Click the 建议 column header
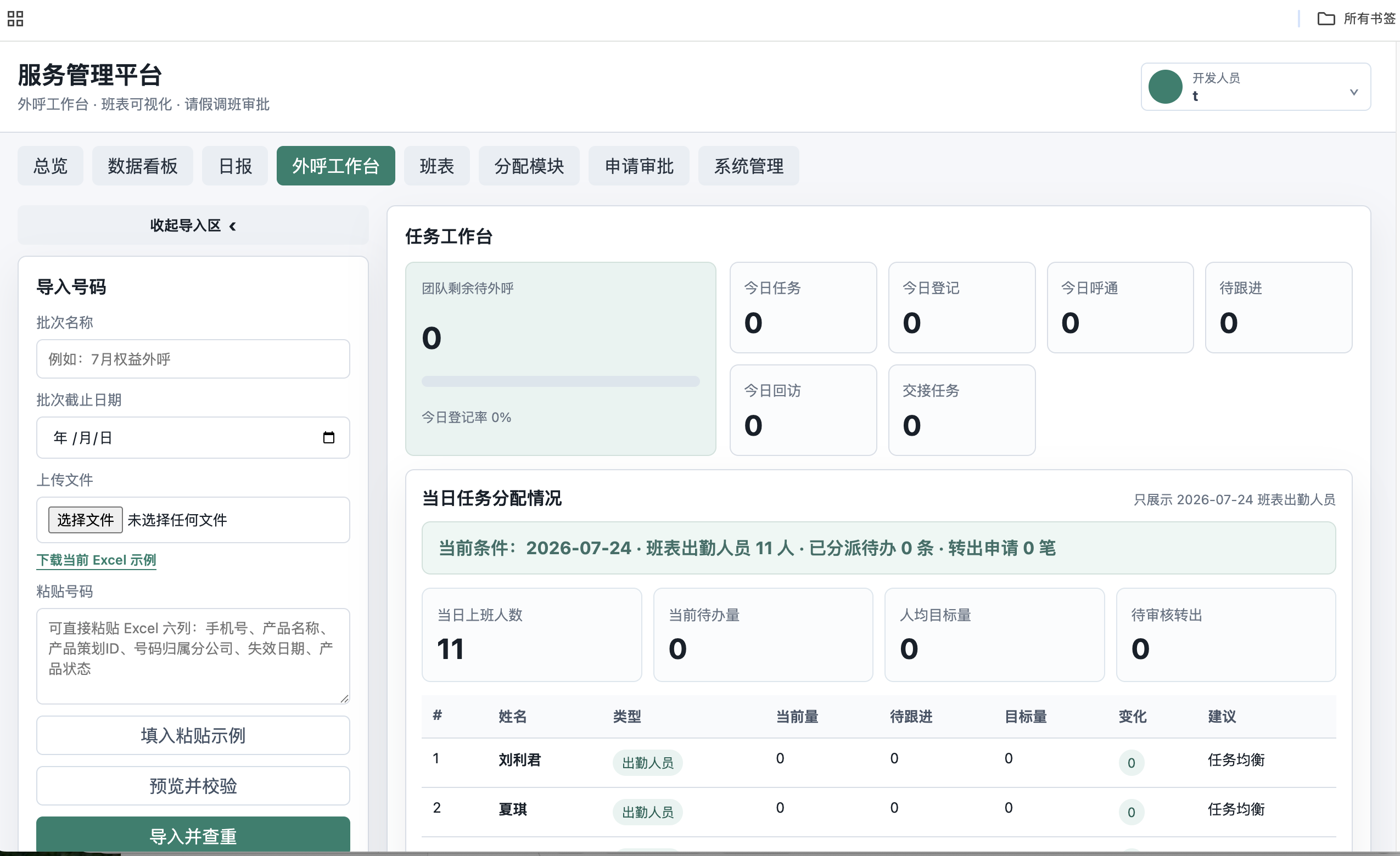The height and width of the screenshot is (856, 1400). pyautogui.click(x=1222, y=716)
